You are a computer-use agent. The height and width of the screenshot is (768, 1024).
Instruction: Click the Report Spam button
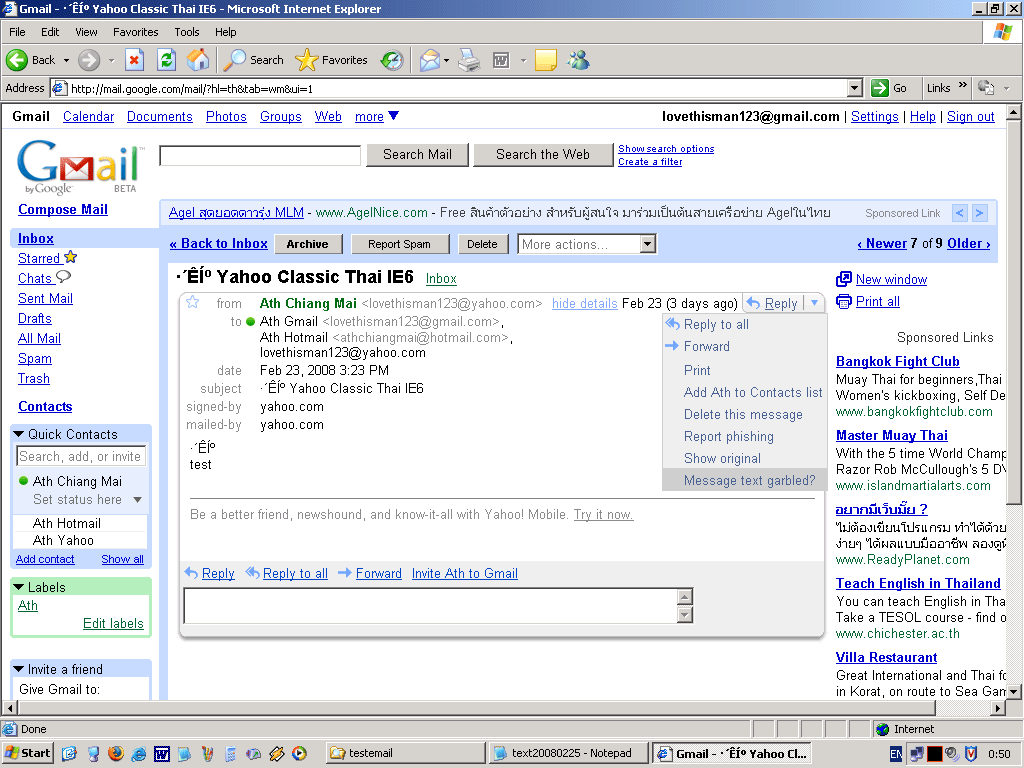(399, 244)
